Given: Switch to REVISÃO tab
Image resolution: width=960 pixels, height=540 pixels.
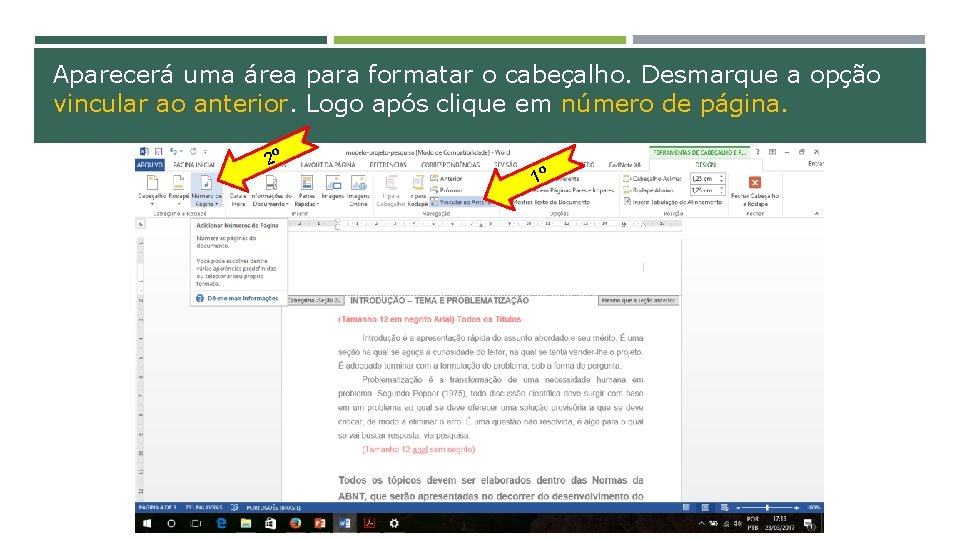Looking at the screenshot, I should pyautogui.click(x=506, y=165).
